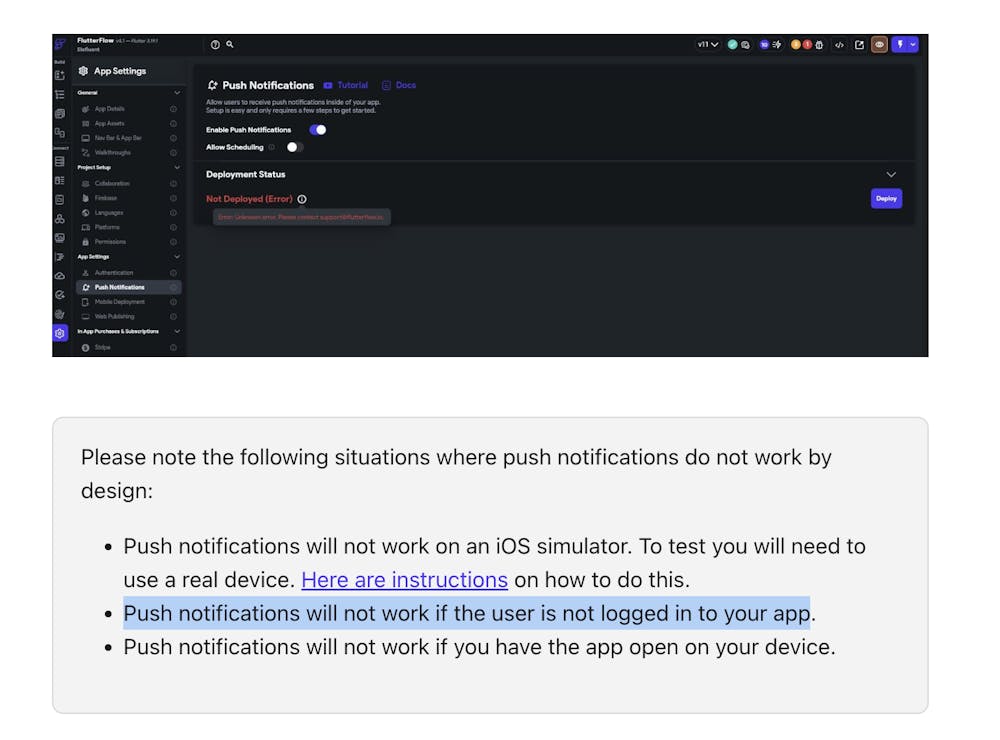Open the view code icon
1000x740 pixels.
[x=839, y=45]
